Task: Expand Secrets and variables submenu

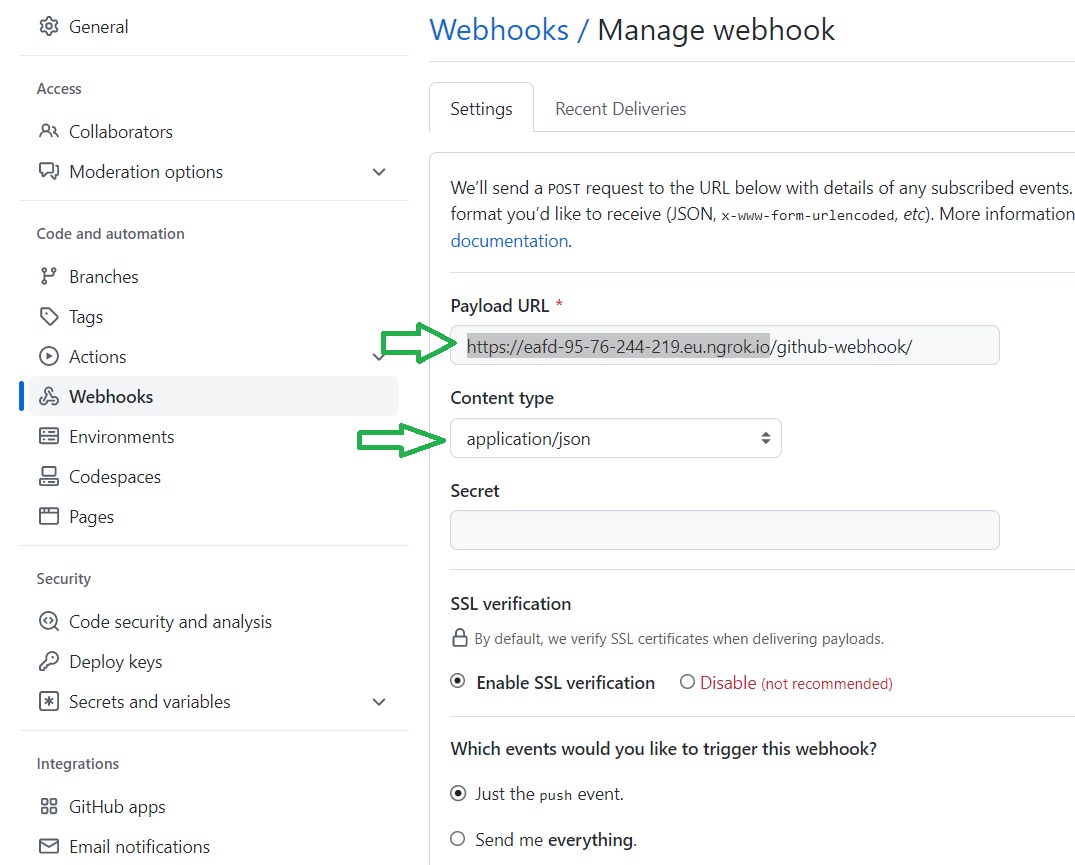Action: point(379,702)
